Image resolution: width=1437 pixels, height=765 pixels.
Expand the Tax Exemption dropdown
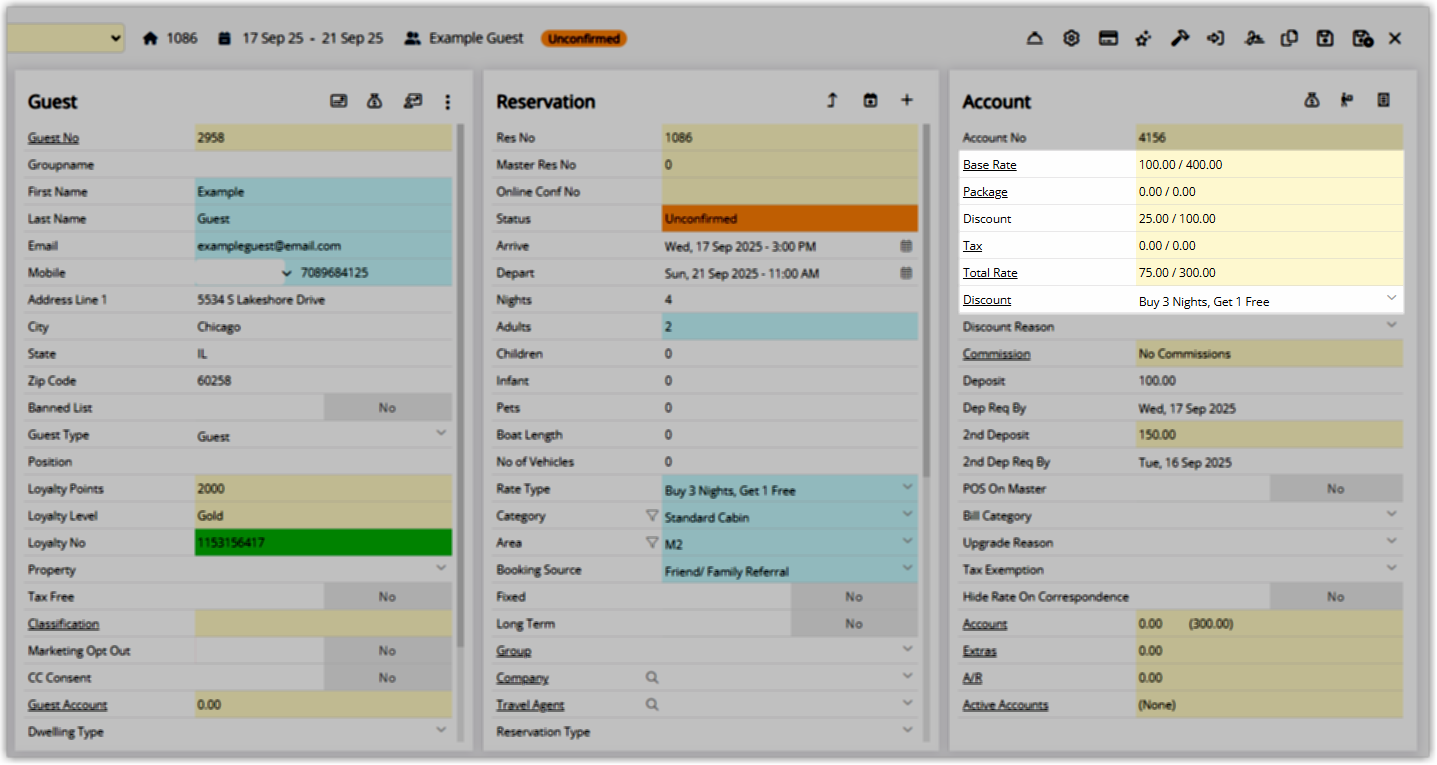[x=1391, y=568]
